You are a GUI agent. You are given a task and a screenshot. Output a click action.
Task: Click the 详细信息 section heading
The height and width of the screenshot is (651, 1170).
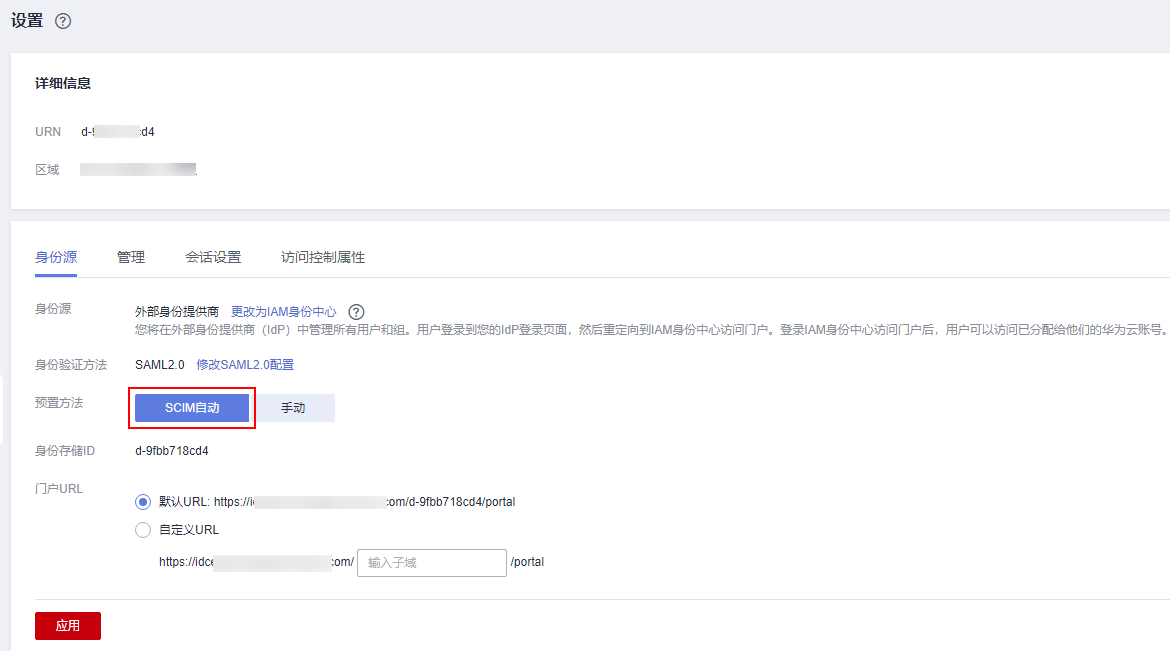tap(63, 84)
